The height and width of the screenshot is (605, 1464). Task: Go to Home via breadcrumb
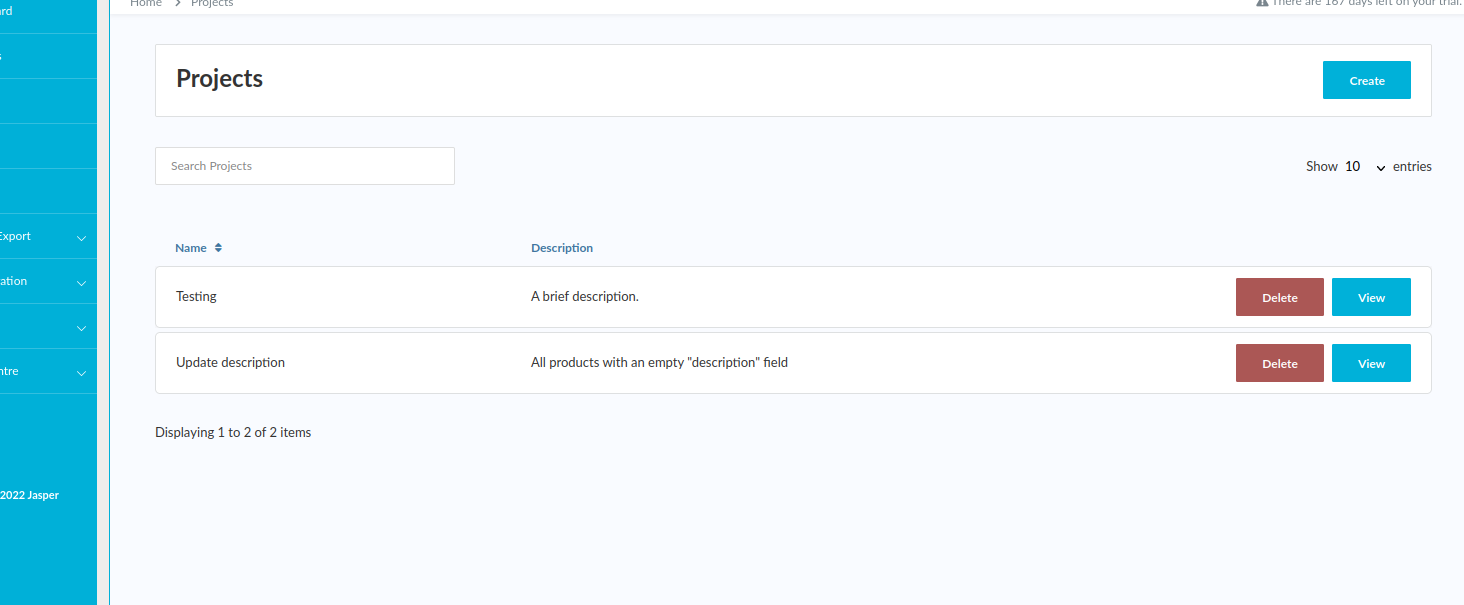tap(146, 4)
